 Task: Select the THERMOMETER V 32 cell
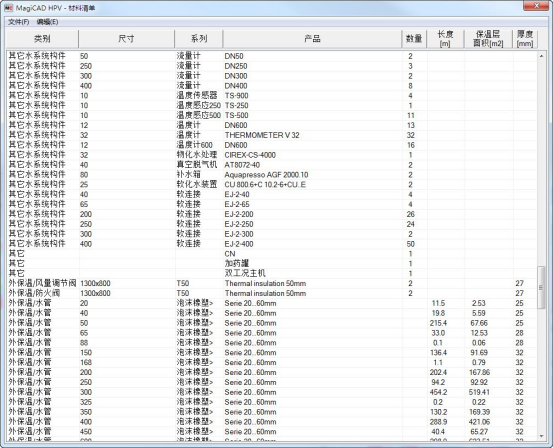[x=262, y=135]
